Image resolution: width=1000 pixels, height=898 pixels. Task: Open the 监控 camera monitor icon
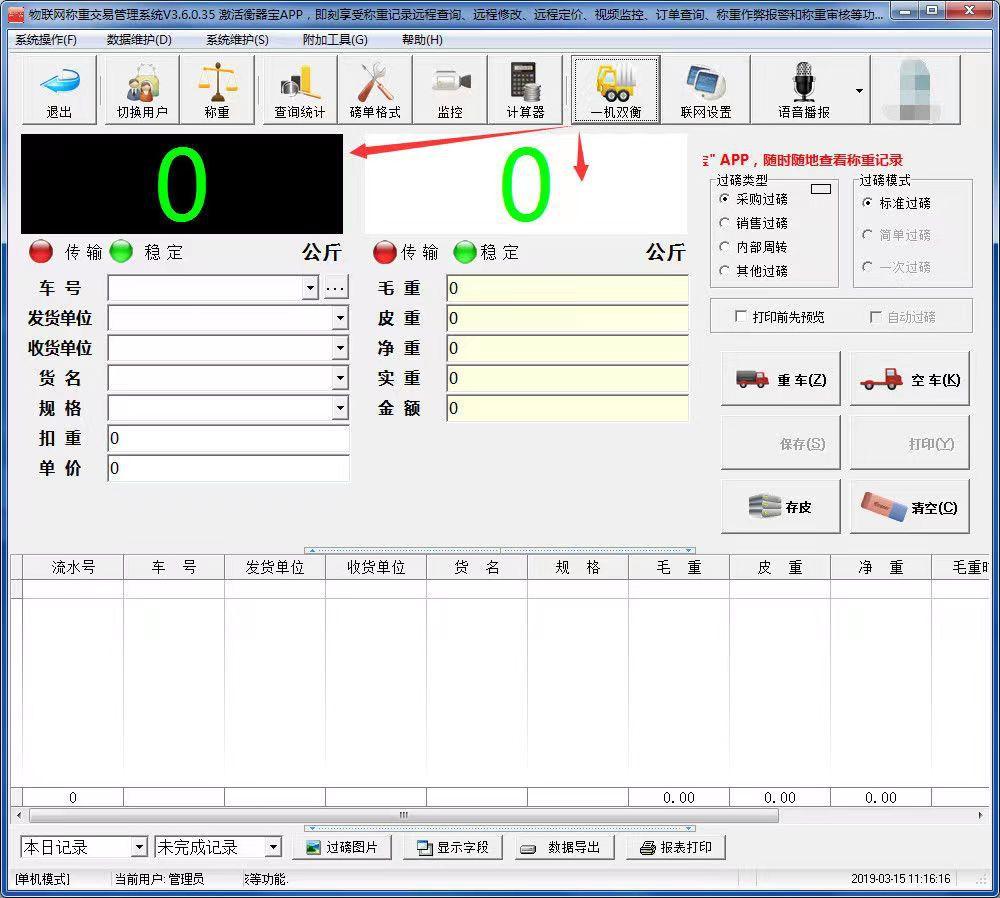click(x=450, y=89)
